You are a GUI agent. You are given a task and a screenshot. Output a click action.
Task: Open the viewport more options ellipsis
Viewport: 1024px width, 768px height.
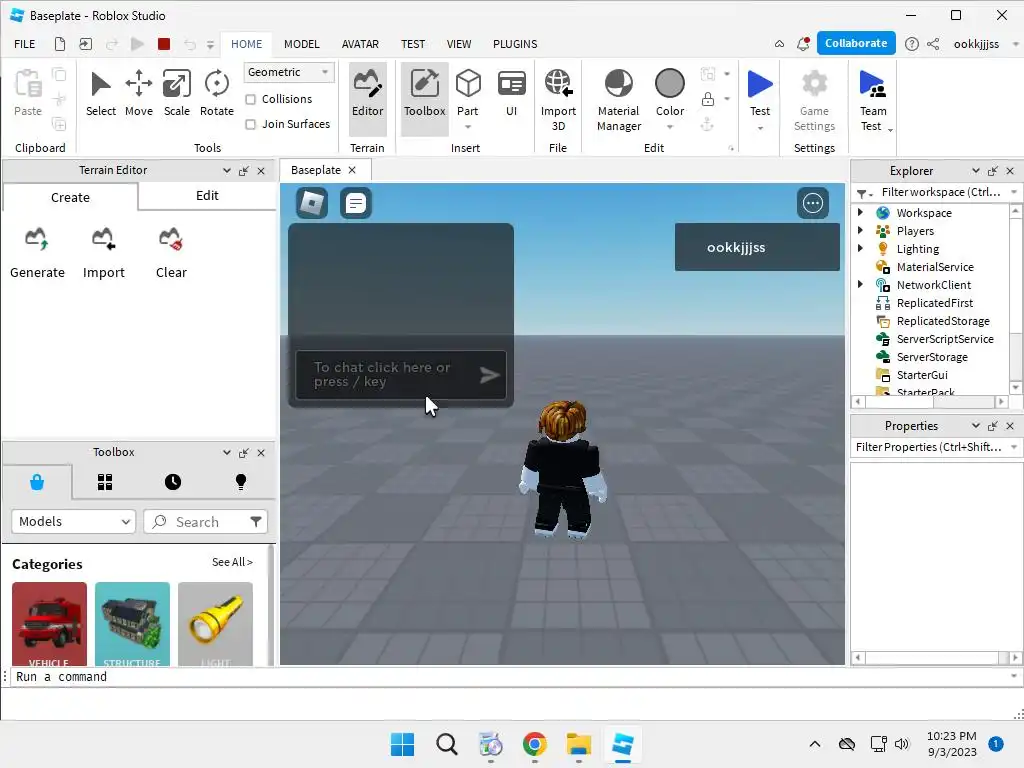click(x=812, y=203)
